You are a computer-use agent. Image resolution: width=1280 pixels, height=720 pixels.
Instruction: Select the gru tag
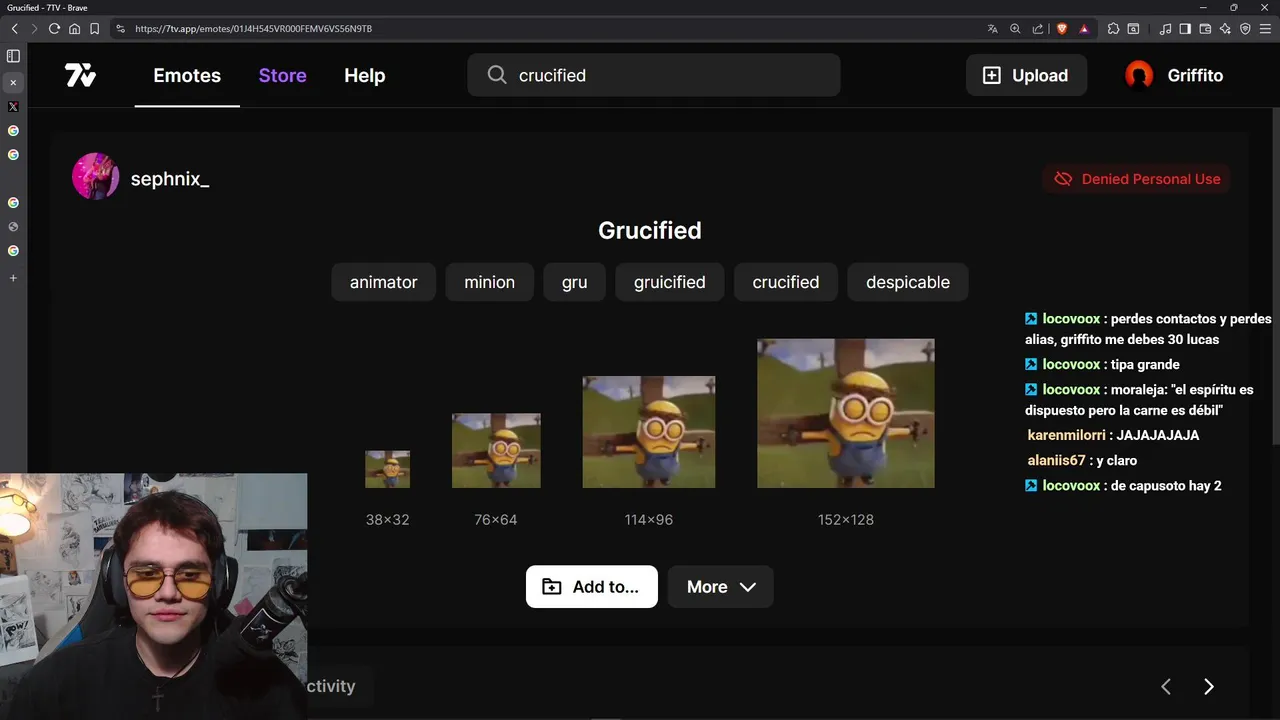pos(574,282)
